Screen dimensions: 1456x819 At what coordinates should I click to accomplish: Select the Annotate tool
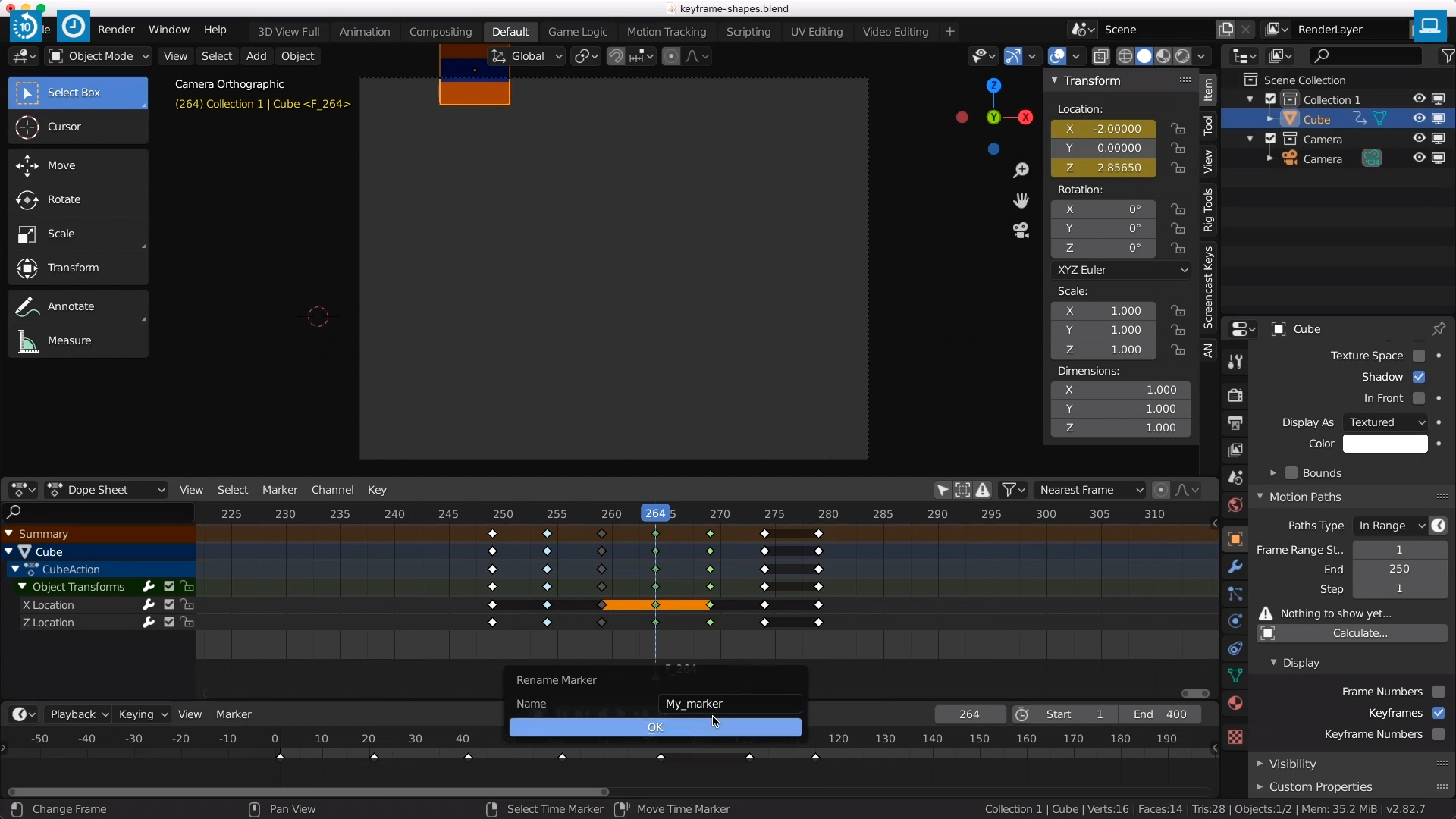coord(71,306)
